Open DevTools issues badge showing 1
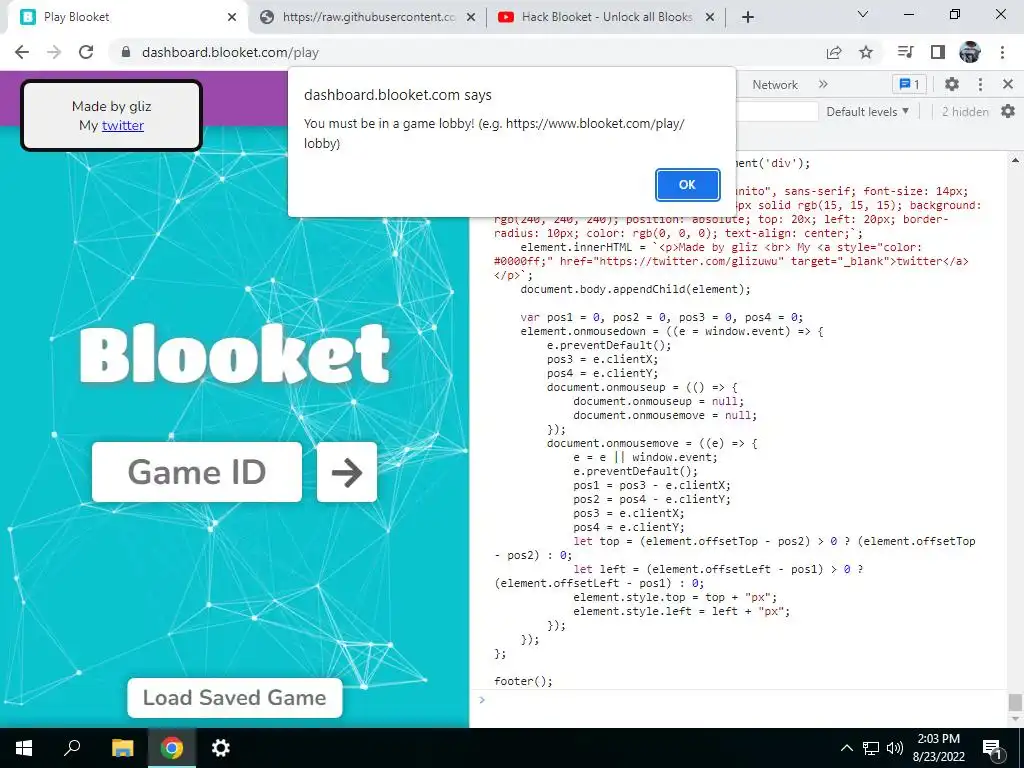This screenshot has height=768, width=1024. click(x=909, y=84)
